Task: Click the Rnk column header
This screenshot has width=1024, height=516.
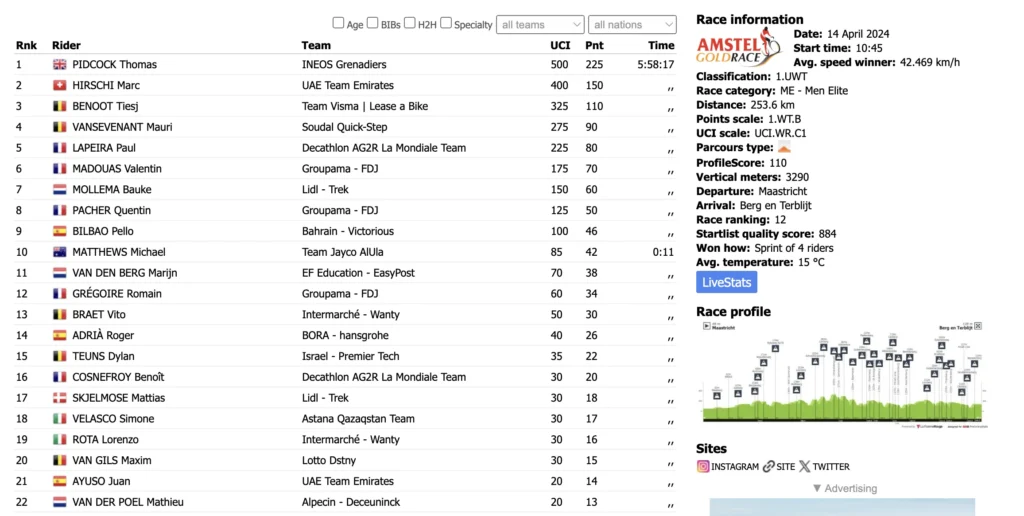Action: pyautogui.click(x=26, y=45)
